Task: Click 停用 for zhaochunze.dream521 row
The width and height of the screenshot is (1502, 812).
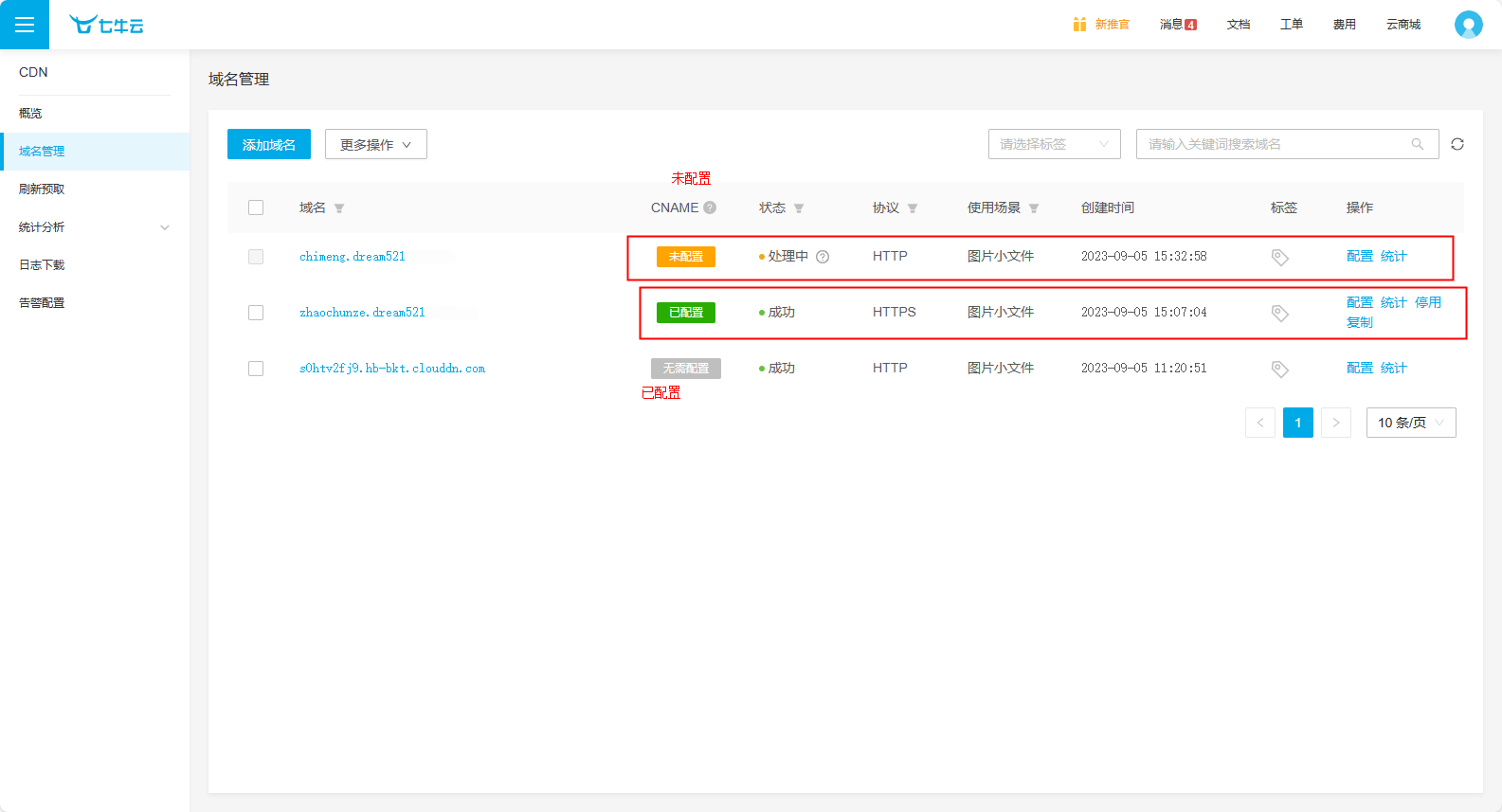Action: [1428, 303]
